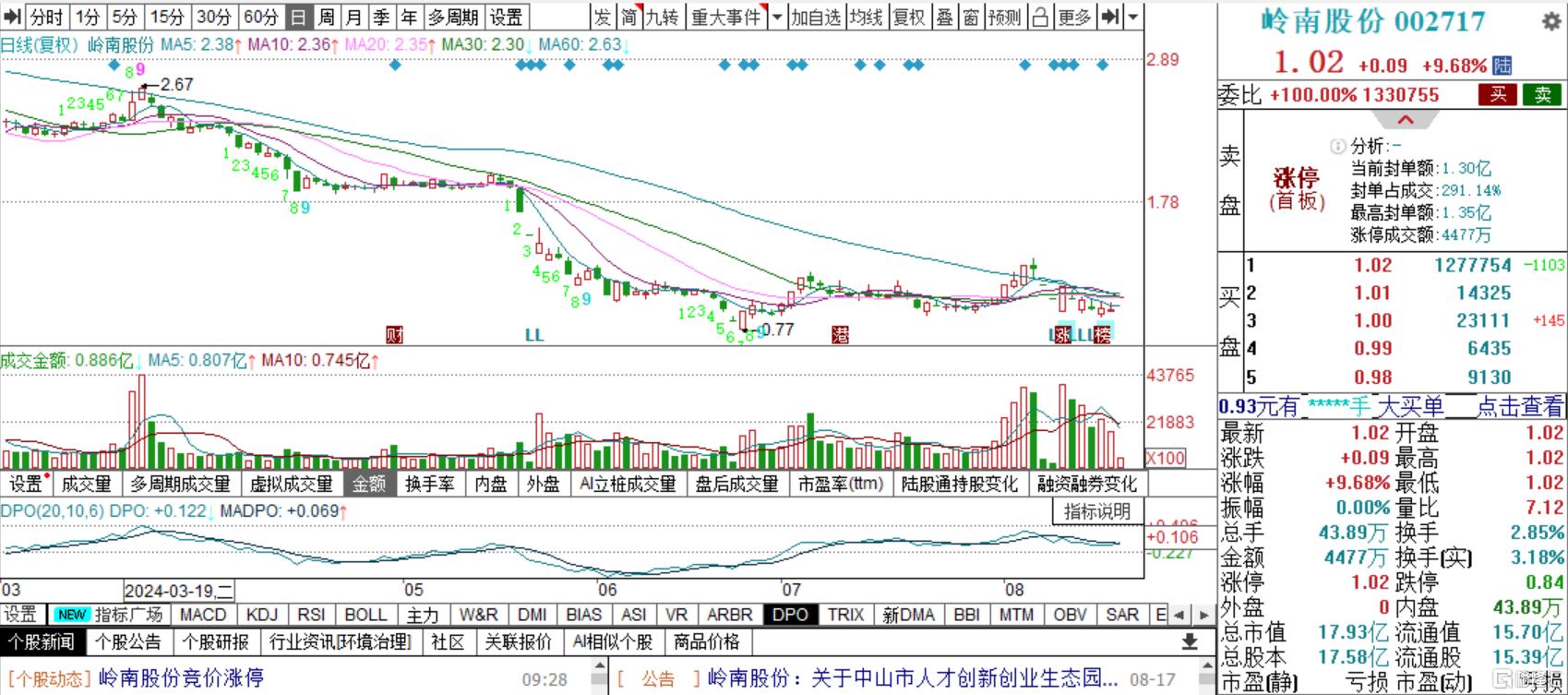1568x695 pixels.
Task: Click the download arrow icon in news bar
Action: [x=1190, y=641]
